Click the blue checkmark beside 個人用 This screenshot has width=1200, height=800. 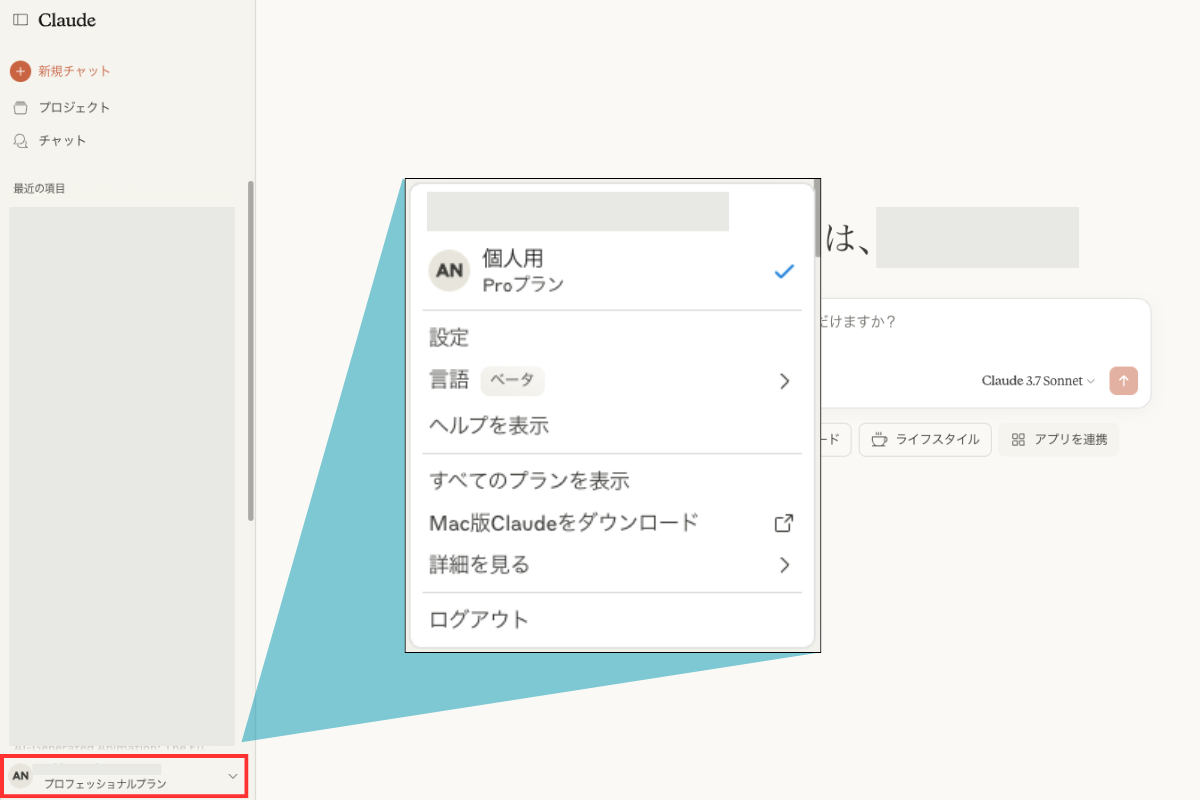(x=785, y=271)
